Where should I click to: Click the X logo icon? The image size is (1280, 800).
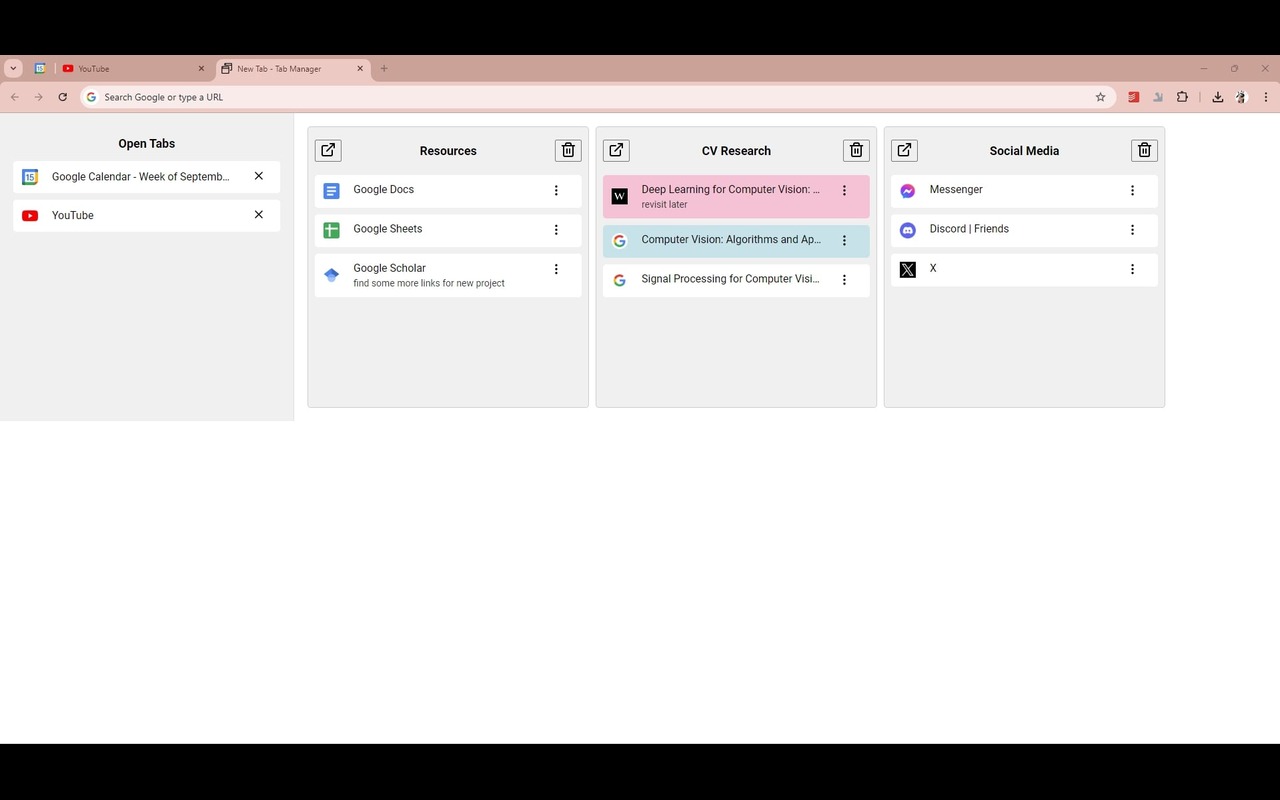(908, 270)
